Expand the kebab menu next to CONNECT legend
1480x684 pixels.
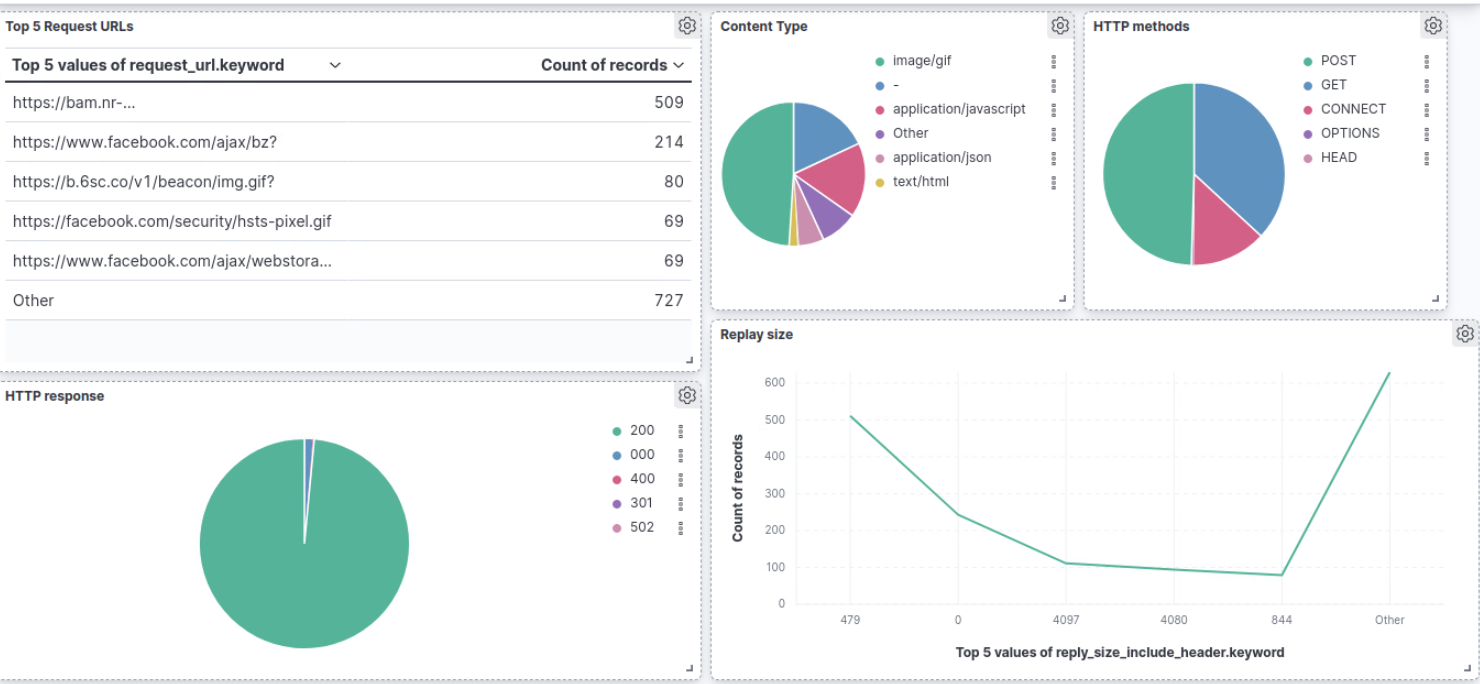[1427, 108]
